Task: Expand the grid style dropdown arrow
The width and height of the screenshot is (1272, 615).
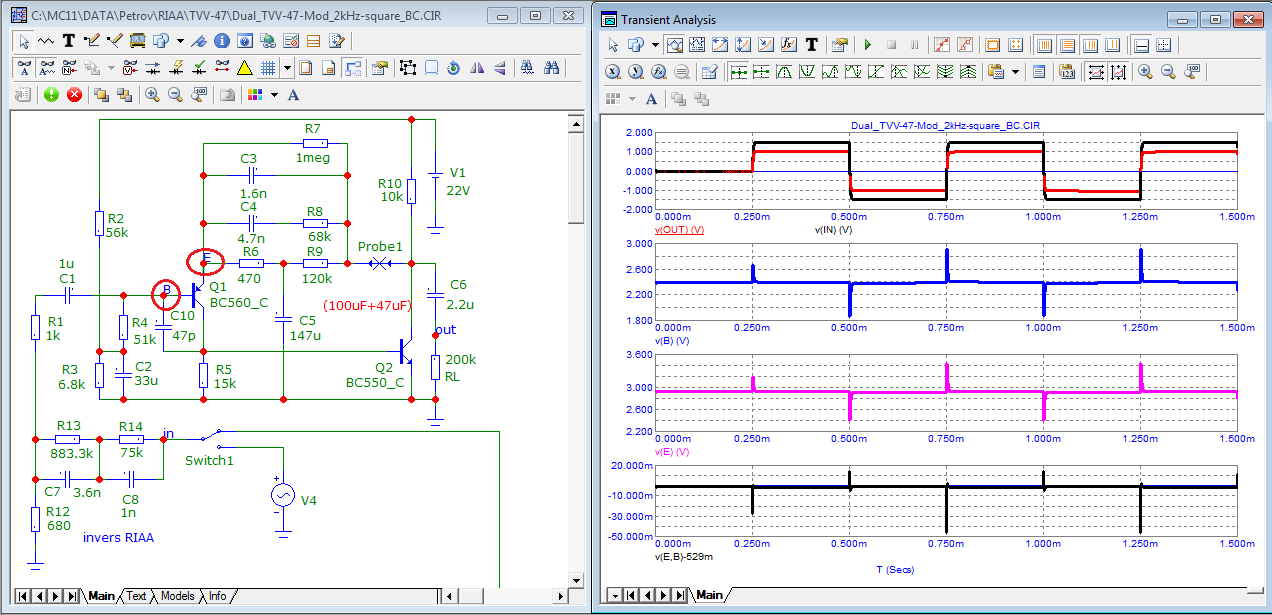Action: point(287,68)
